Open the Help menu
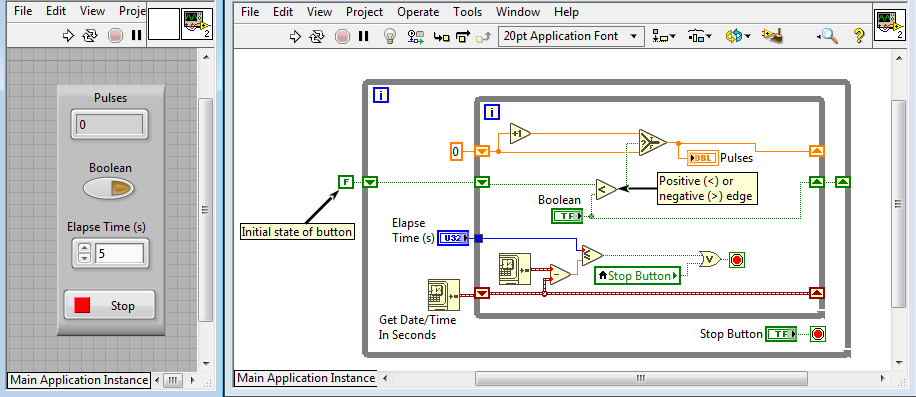916x397 pixels. coord(566,12)
